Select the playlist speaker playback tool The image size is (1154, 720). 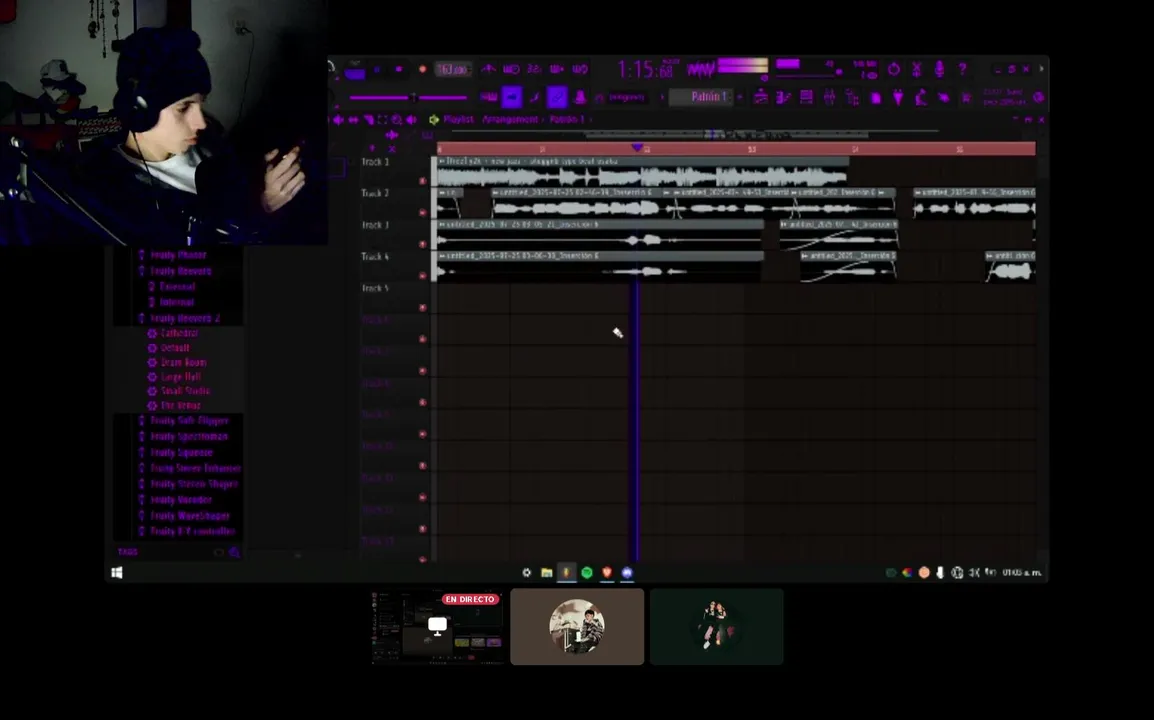point(411,119)
